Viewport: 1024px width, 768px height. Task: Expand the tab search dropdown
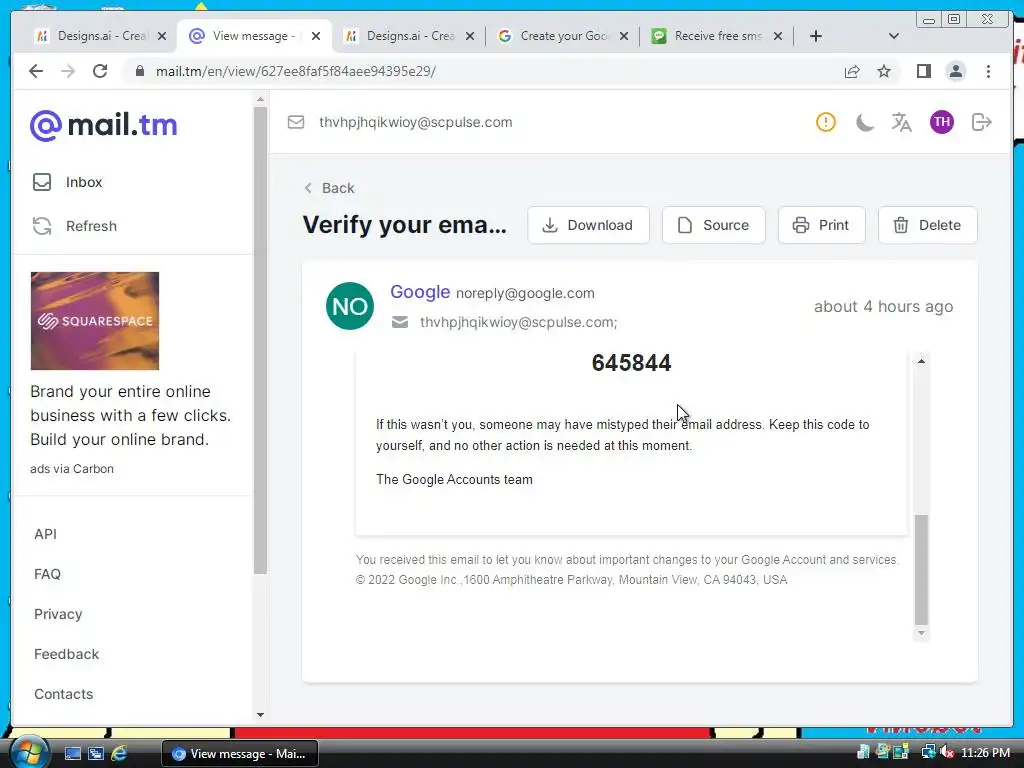tap(894, 36)
